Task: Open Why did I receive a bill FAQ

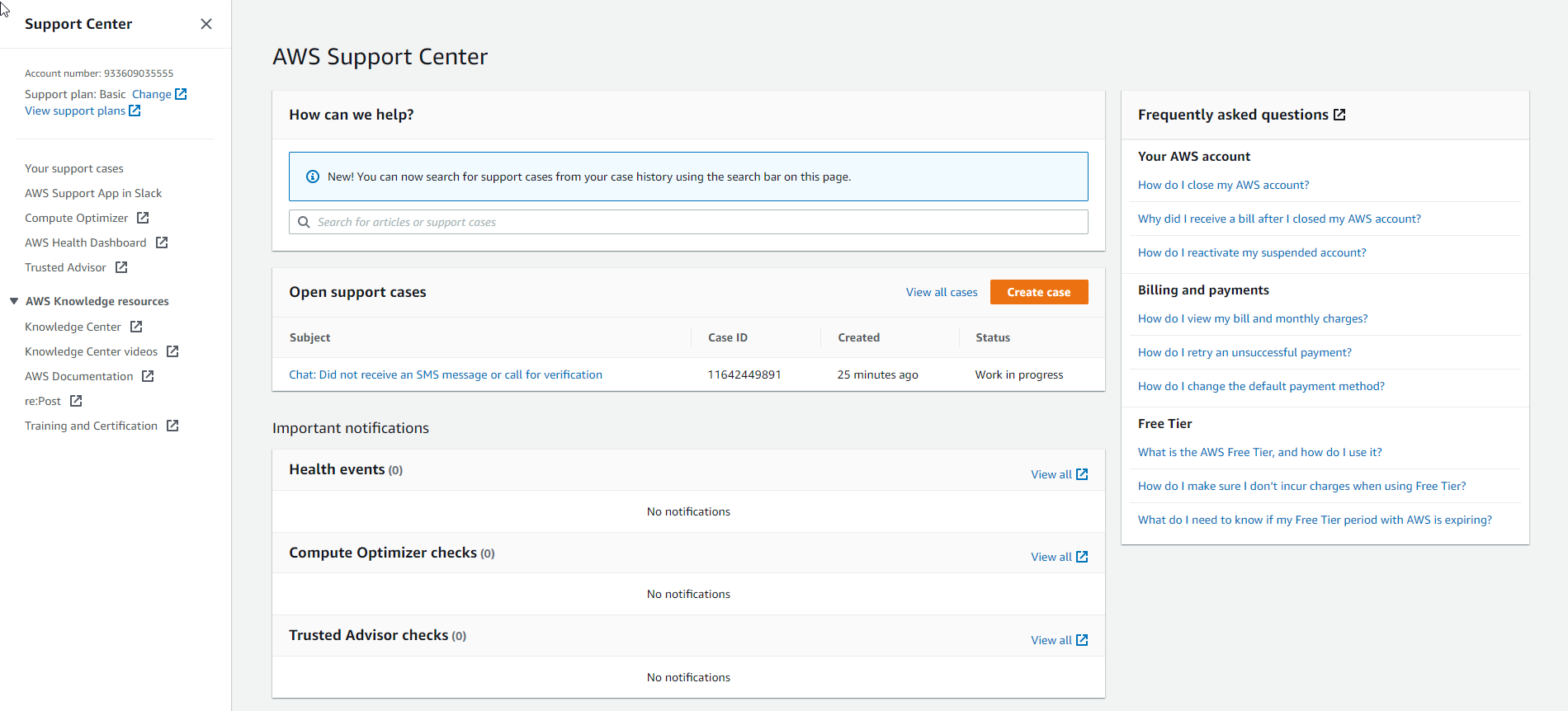Action: point(1279,219)
